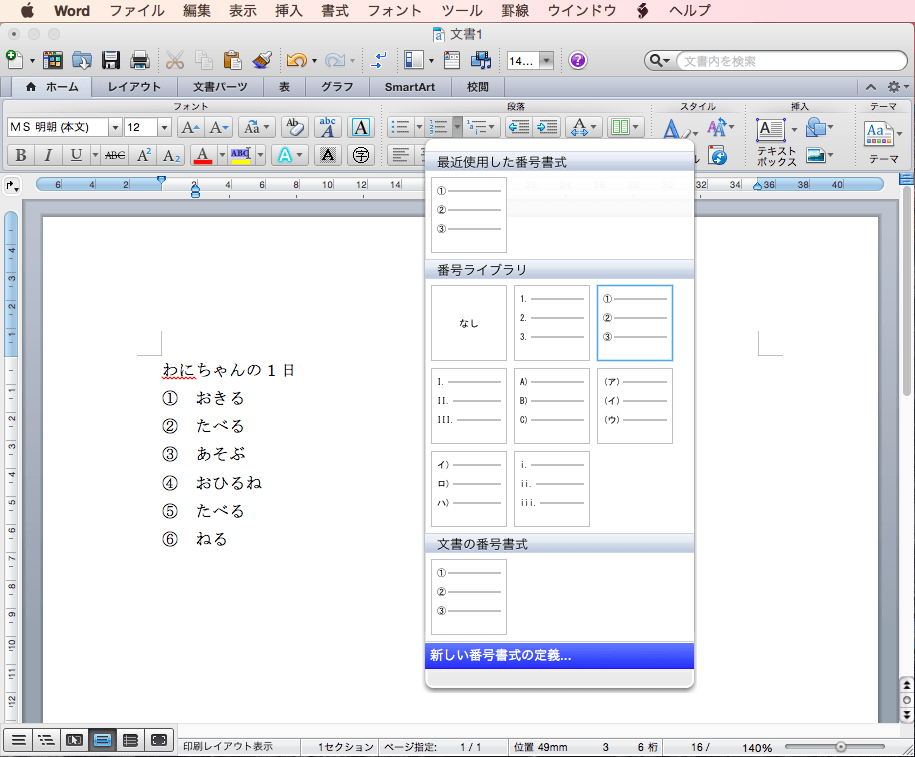
Task: Click the Increase font size icon
Action: (190, 127)
